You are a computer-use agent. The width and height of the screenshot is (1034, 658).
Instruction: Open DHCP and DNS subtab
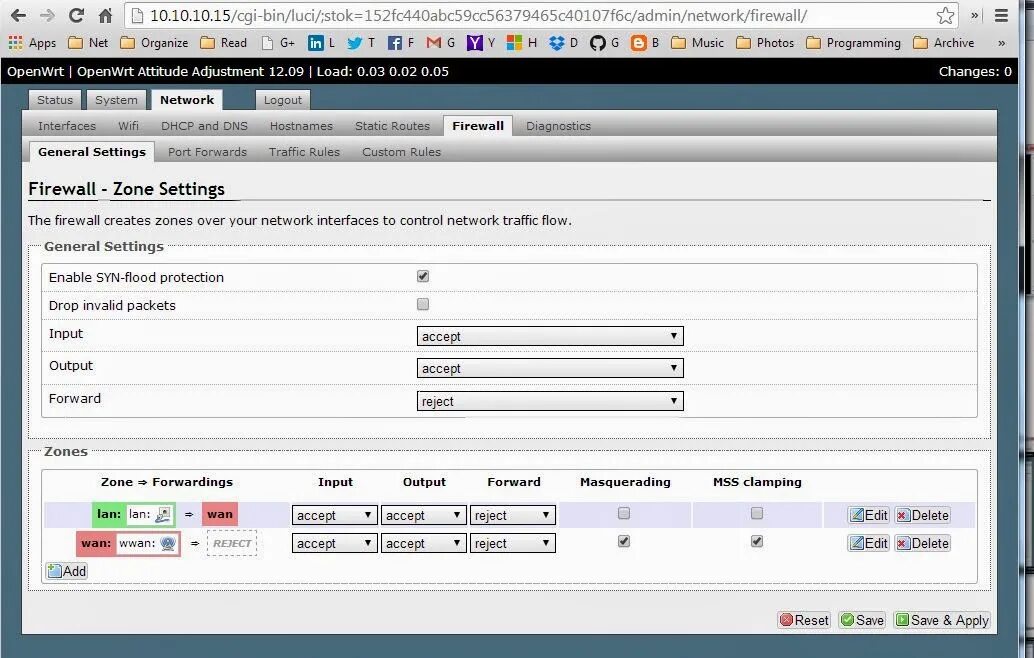204,126
